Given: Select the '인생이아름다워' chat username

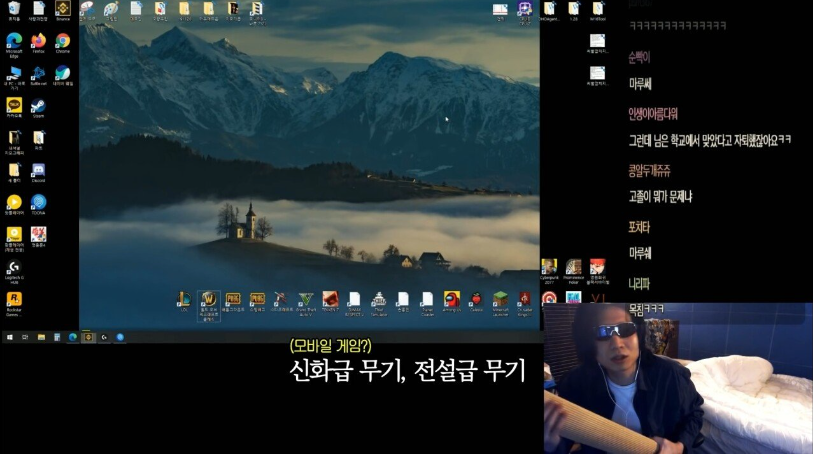Looking at the screenshot, I should point(653,114).
